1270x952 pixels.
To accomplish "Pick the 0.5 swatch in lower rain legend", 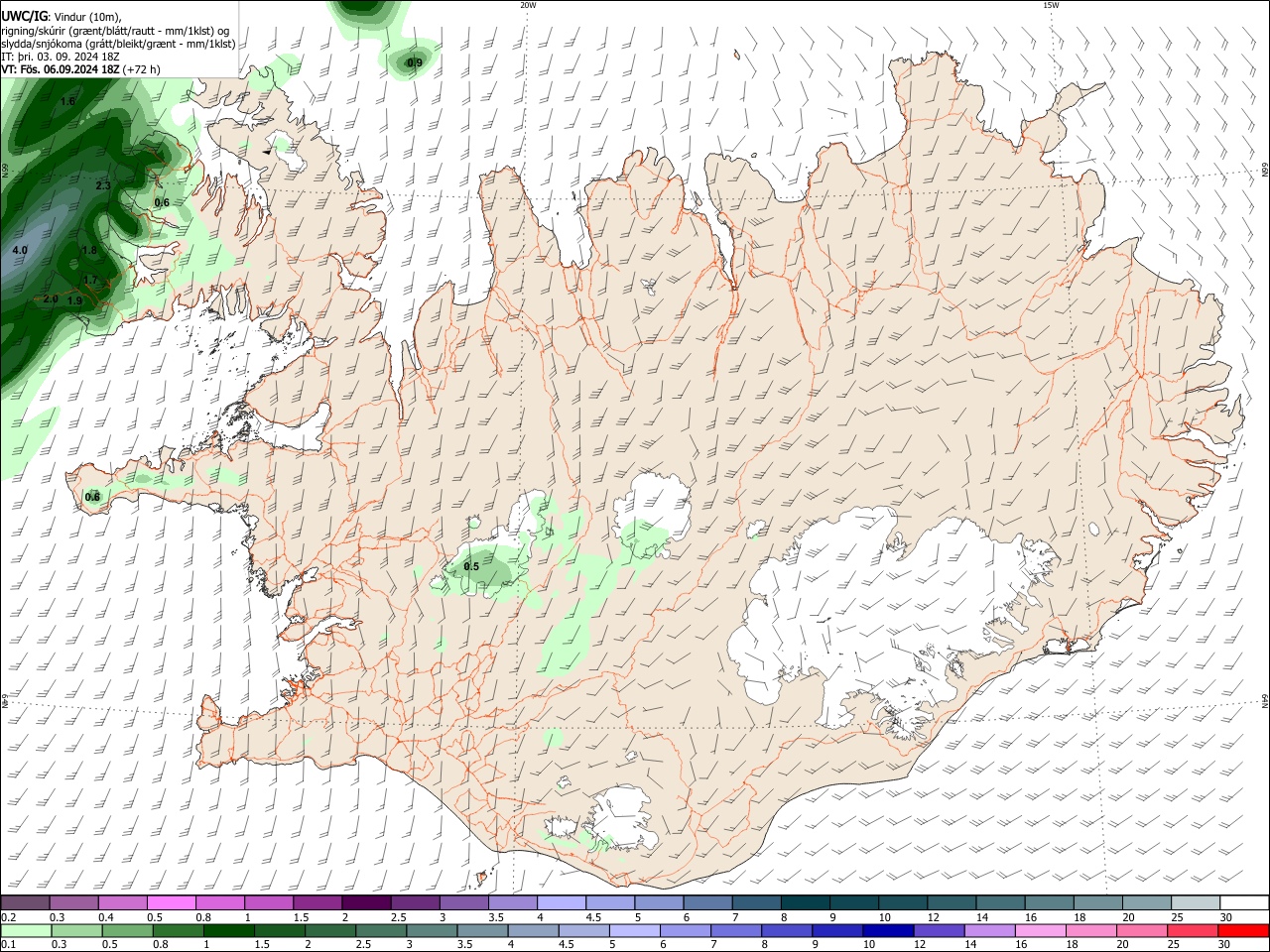I will (127, 930).
